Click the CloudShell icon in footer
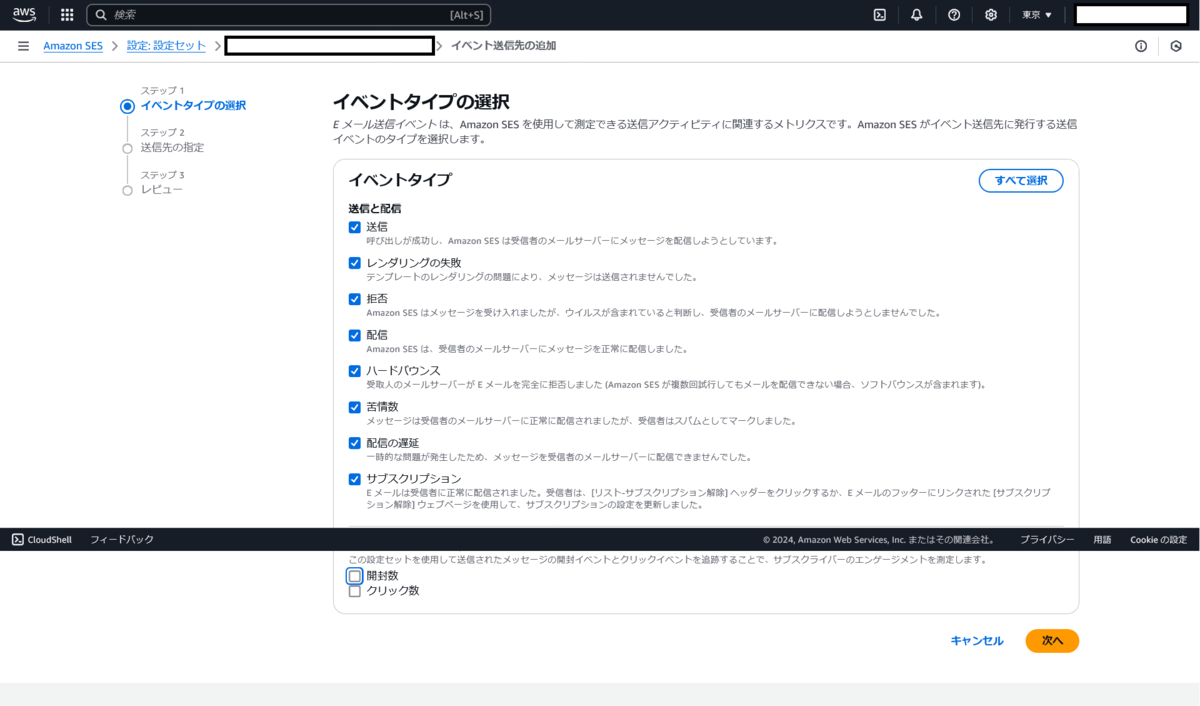Image resolution: width=1200 pixels, height=706 pixels. 18,539
